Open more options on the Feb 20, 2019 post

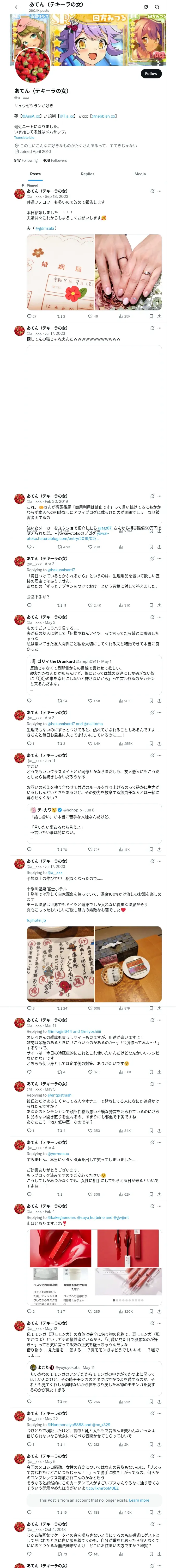[x=160, y=496]
